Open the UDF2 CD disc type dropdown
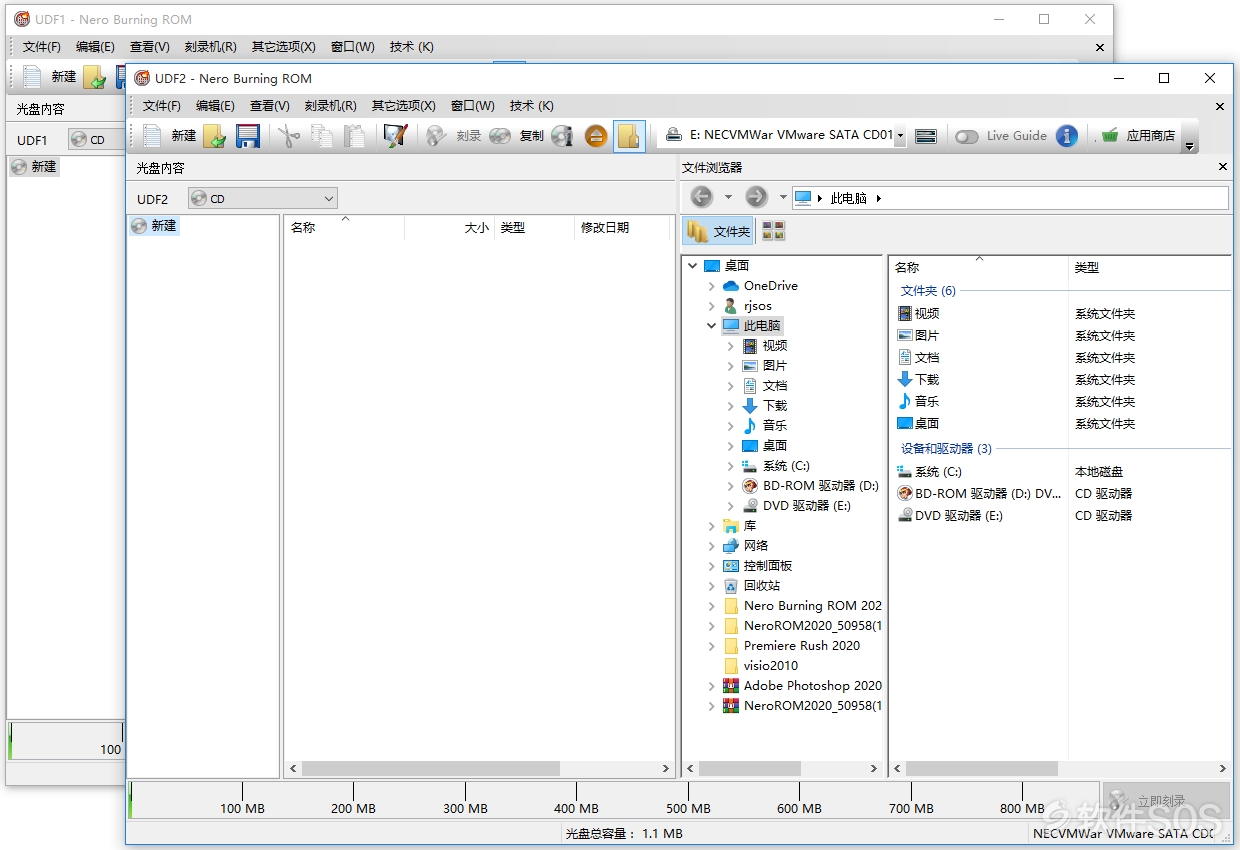 click(263, 198)
